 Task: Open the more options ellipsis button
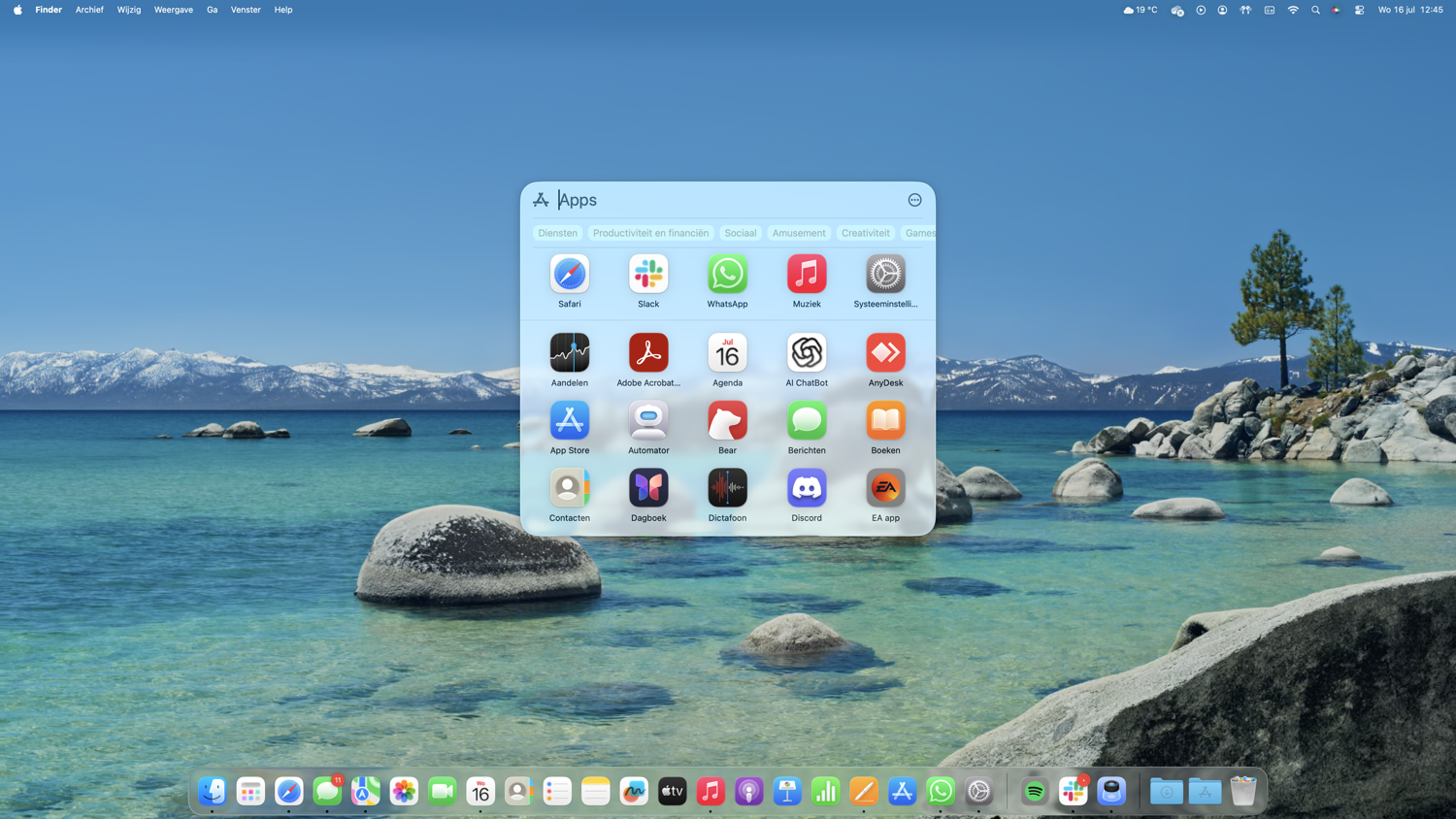[x=914, y=200]
